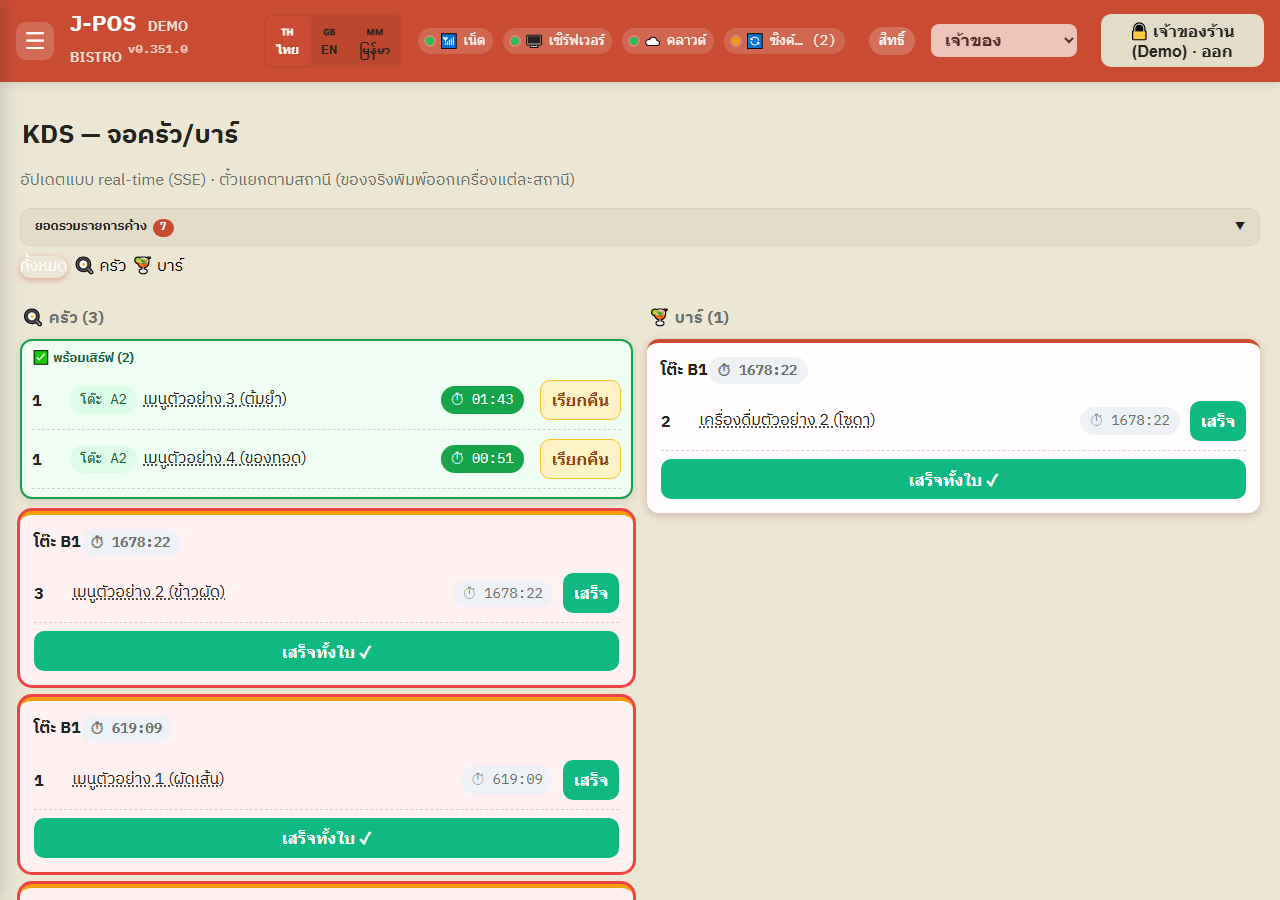This screenshot has width=1280, height=900.
Task: Click the sync status pill (2)
Action: pos(784,41)
